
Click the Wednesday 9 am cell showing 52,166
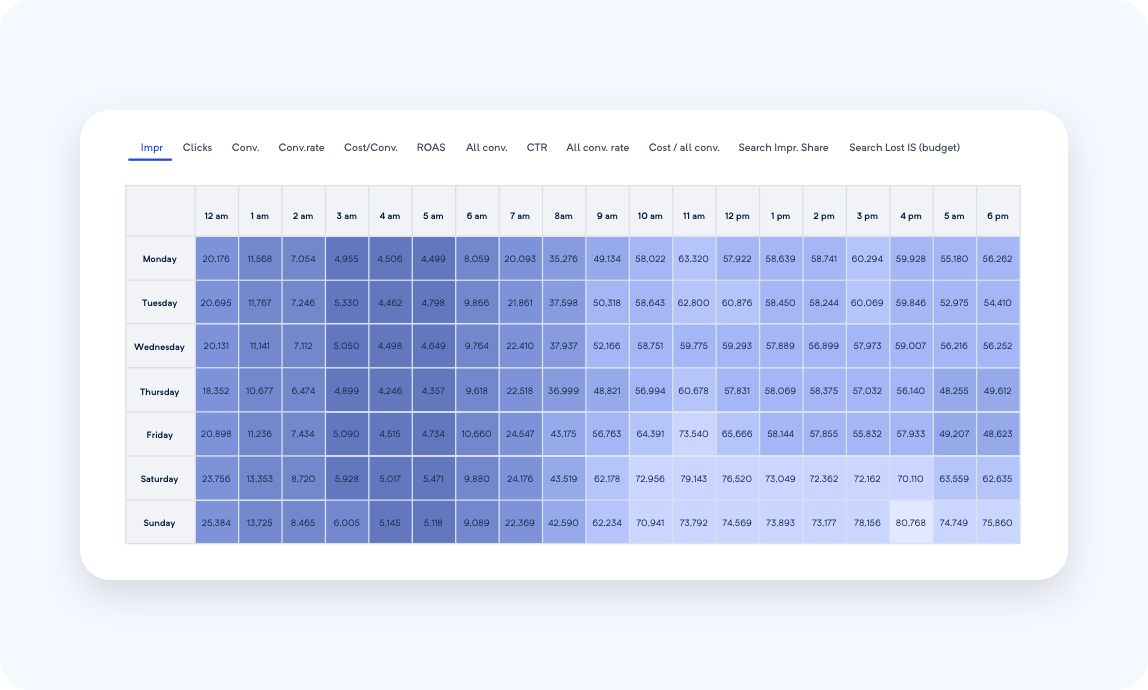[x=607, y=346]
